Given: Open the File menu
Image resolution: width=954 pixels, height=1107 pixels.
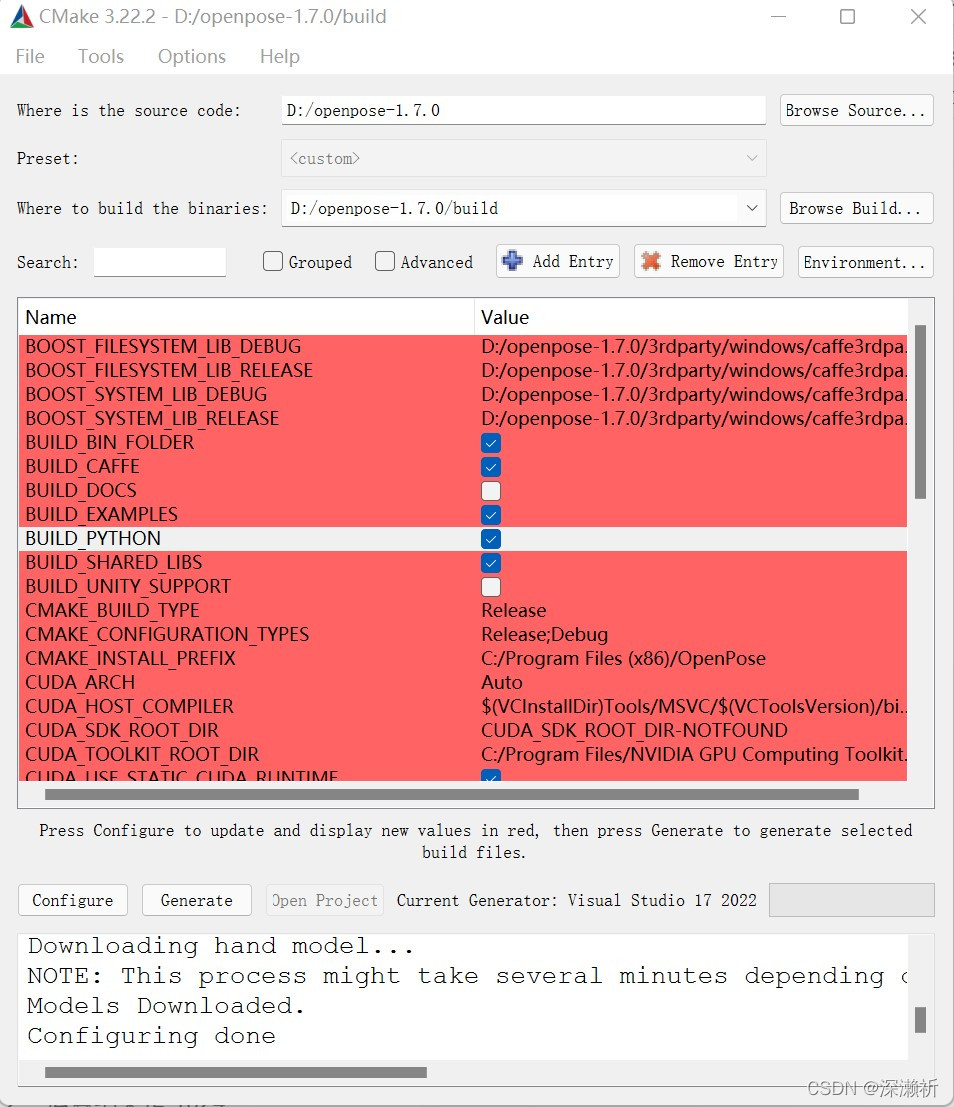Looking at the screenshot, I should (29, 56).
